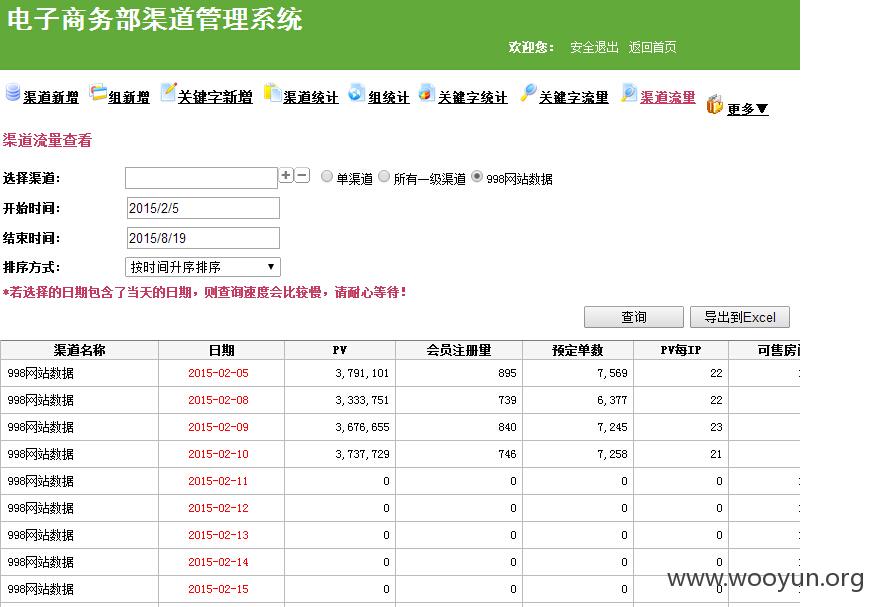Select the 所有一级渠道 radio button
This screenshot has width=873, height=607.
(x=384, y=177)
